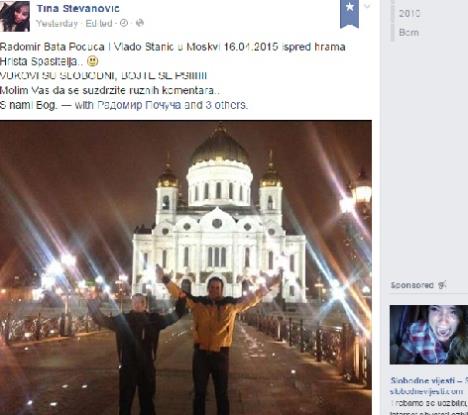Click the timeline scrubber bar beside 2010
Image resolution: width=468 pixels, height=415 pixels.
point(392,20)
